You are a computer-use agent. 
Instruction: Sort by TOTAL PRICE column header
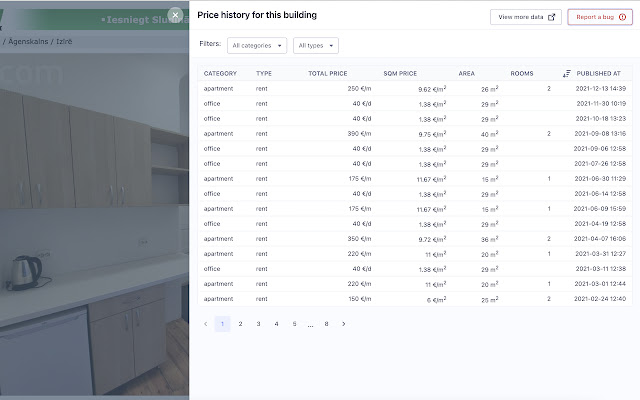[x=327, y=73]
